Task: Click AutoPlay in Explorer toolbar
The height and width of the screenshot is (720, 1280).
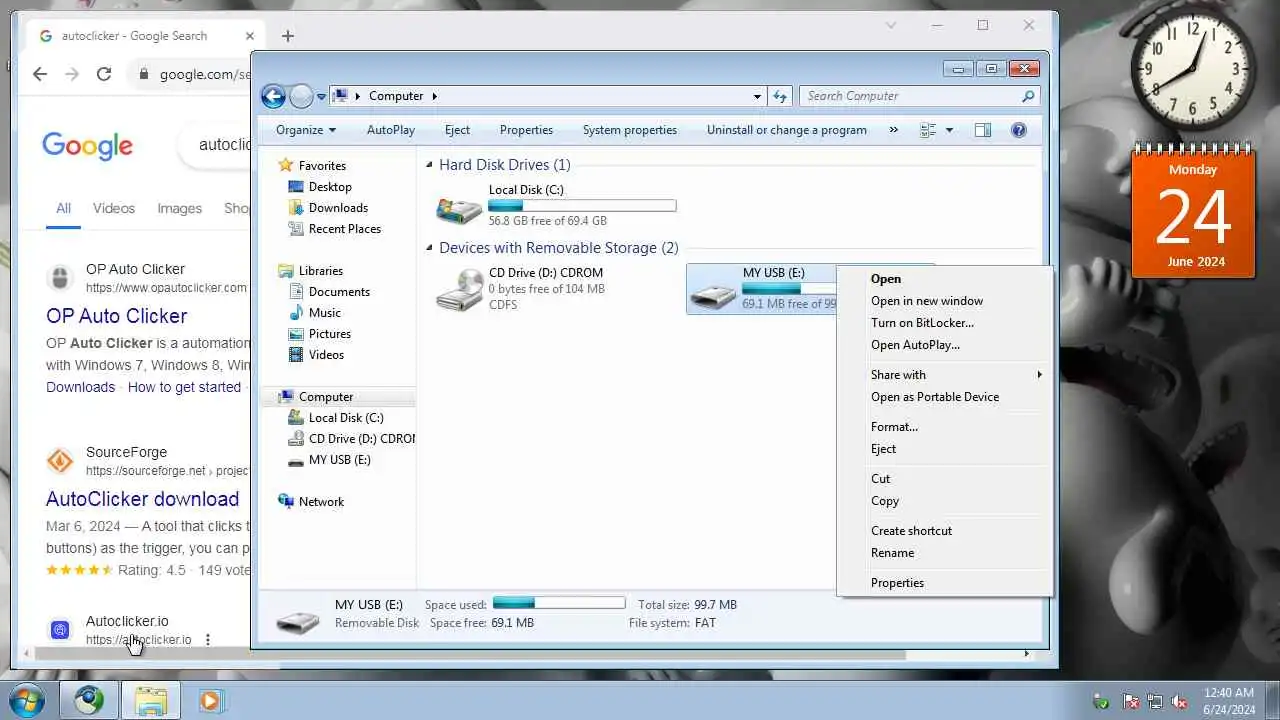Action: point(391,130)
